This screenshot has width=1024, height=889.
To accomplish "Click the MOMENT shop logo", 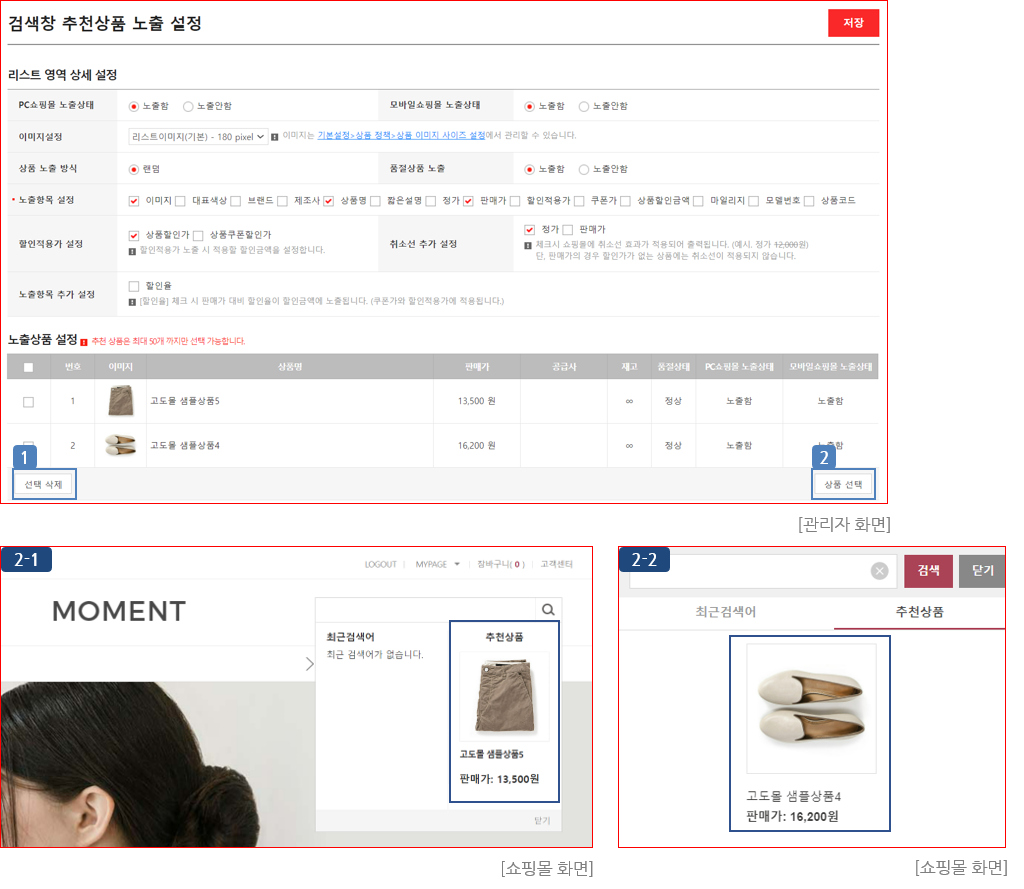I will pyautogui.click(x=119, y=611).
